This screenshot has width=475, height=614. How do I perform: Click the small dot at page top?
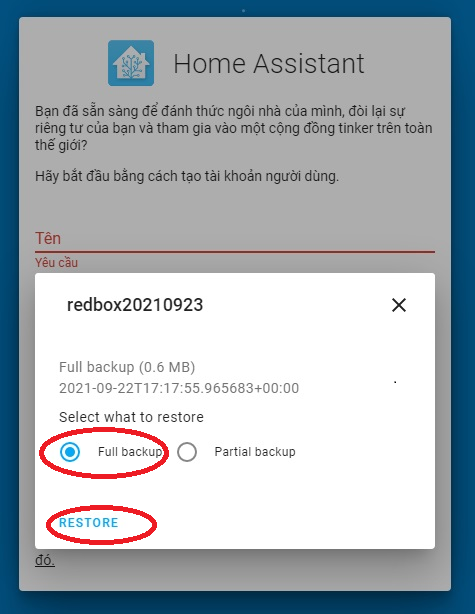243,11
